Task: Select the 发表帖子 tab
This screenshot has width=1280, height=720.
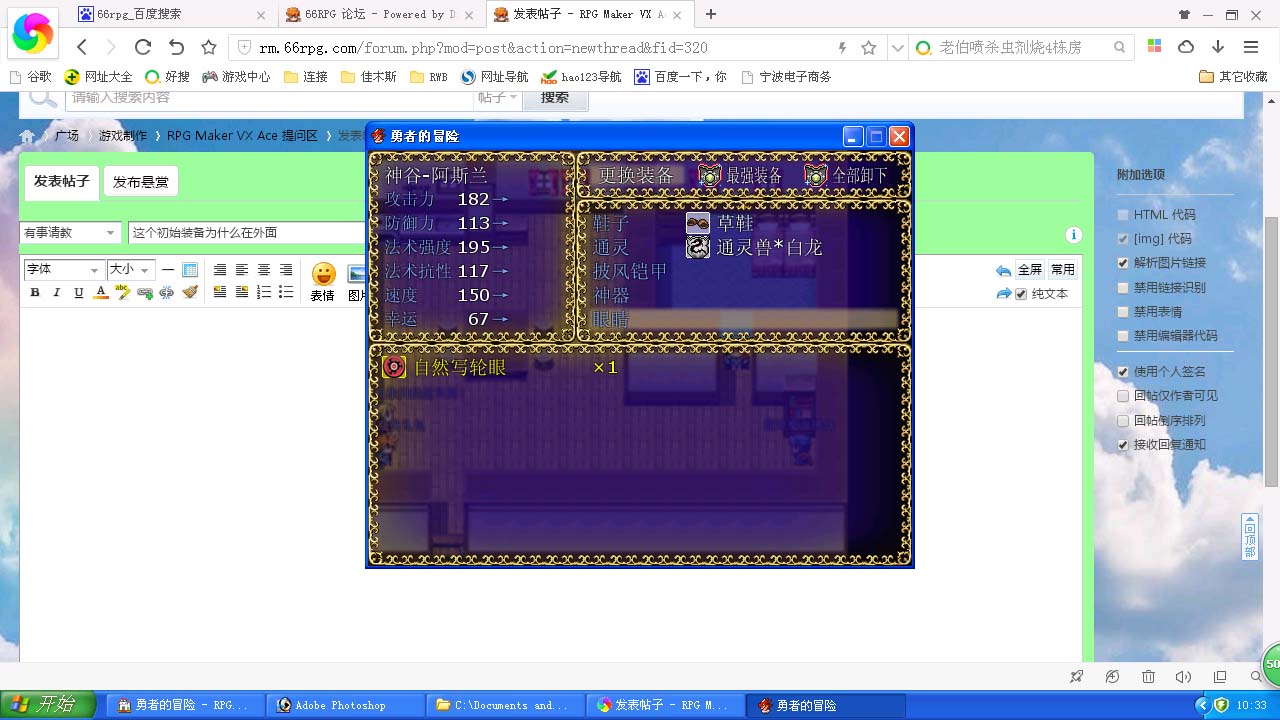Action: click(62, 182)
